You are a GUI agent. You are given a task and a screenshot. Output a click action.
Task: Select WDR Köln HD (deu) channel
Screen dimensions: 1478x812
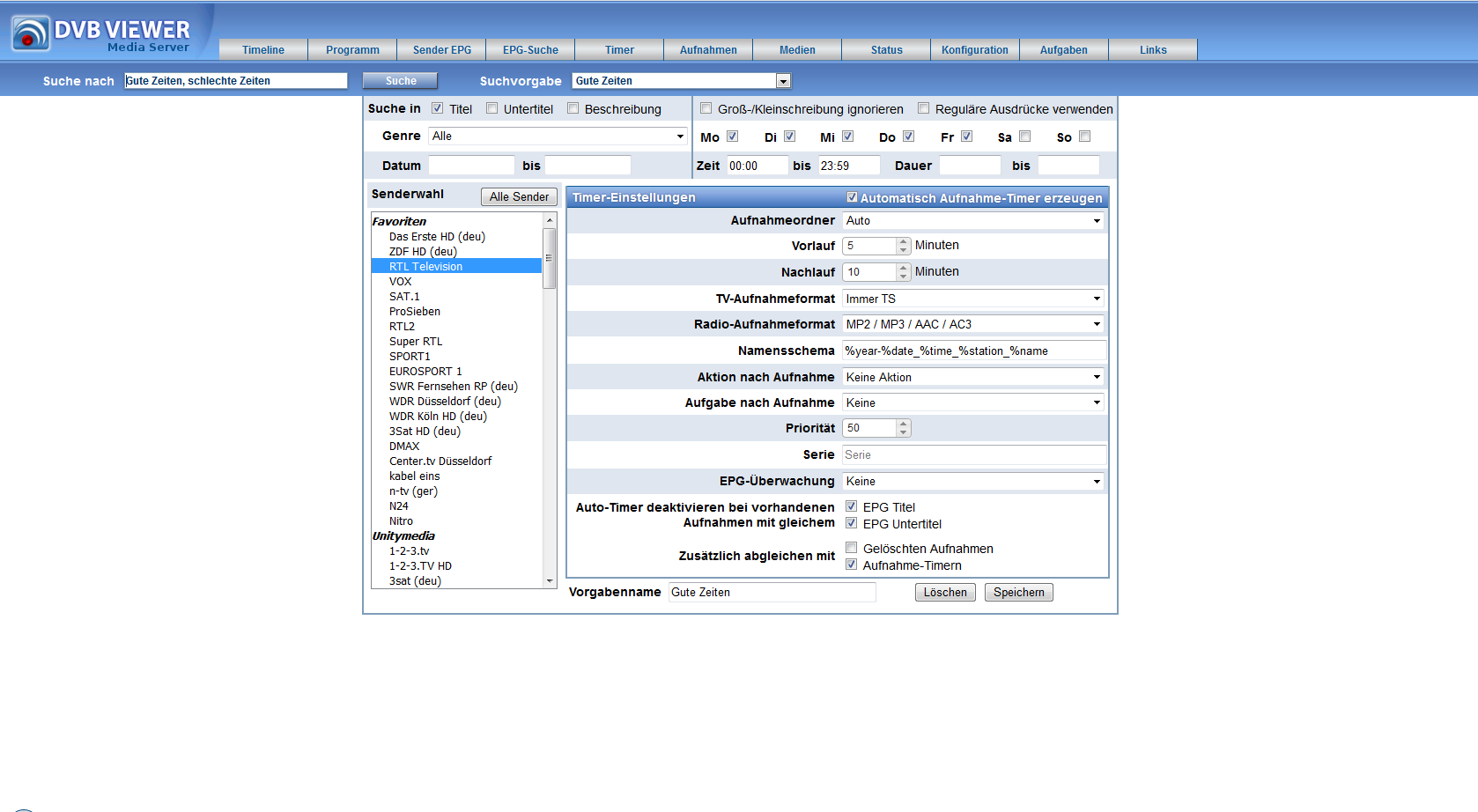(438, 416)
